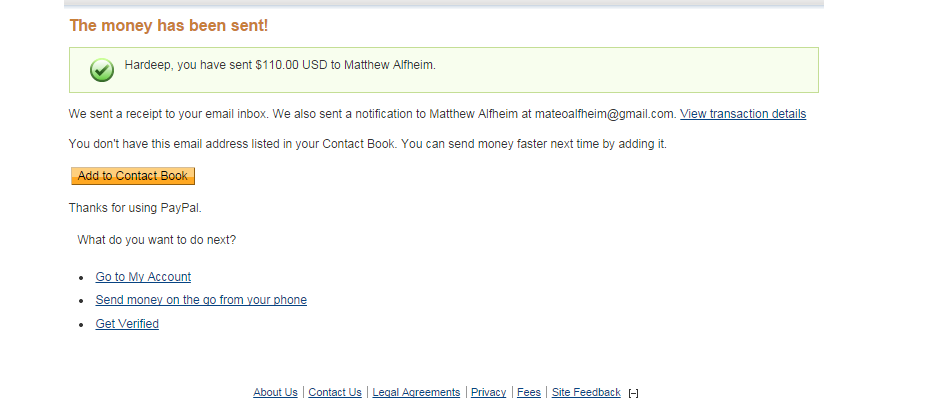This screenshot has height=405, width=945.
Task: Open the View transaction details link
Action: point(742,114)
